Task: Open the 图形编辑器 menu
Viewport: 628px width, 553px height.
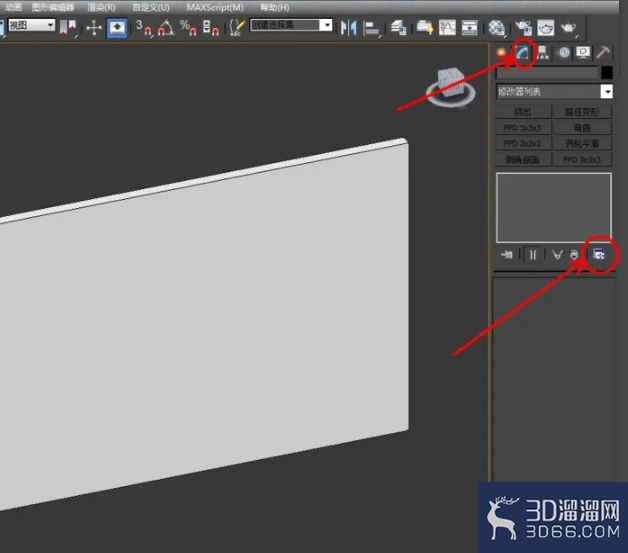Action: click(x=52, y=7)
